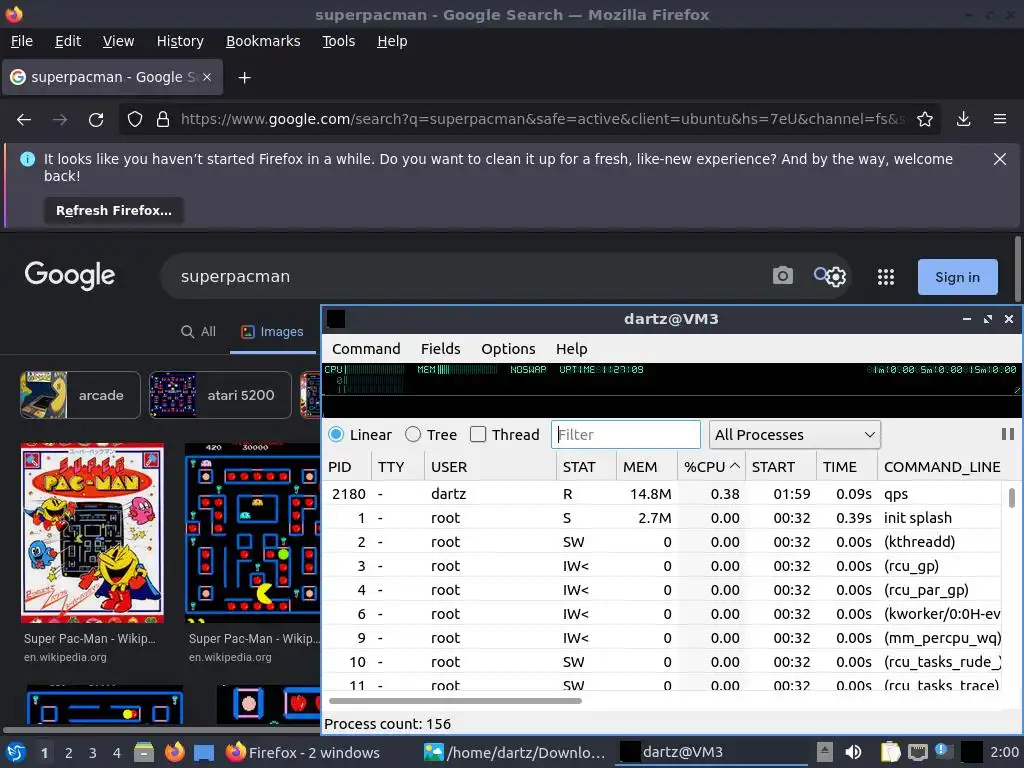This screenshot has height=768, width=1024.
Task: Select the arcade filter chip
Action: (80, 395)
